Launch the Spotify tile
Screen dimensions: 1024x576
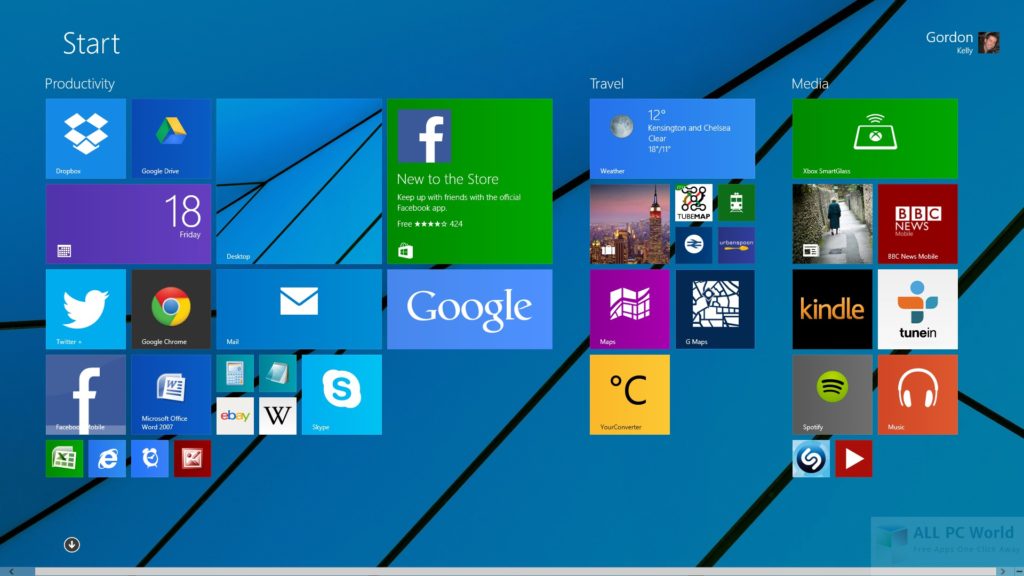(x=832, y=394)
